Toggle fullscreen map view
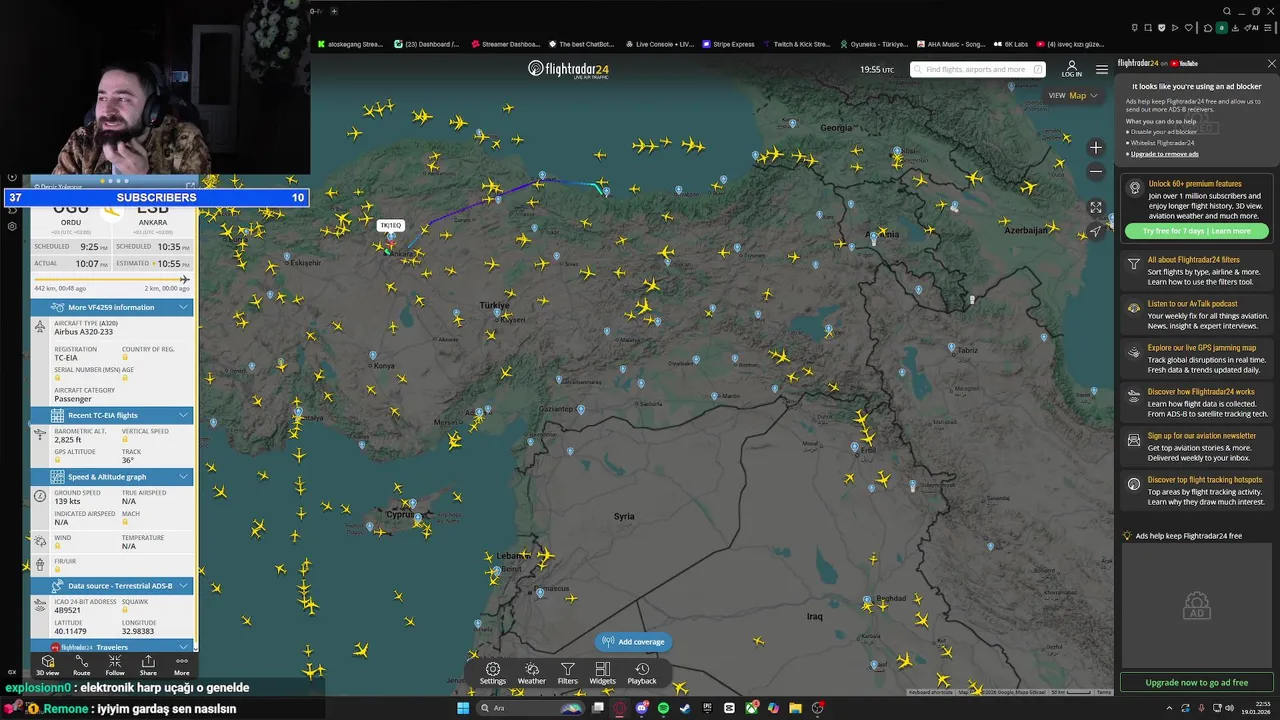 click(x=1096, y=207)
